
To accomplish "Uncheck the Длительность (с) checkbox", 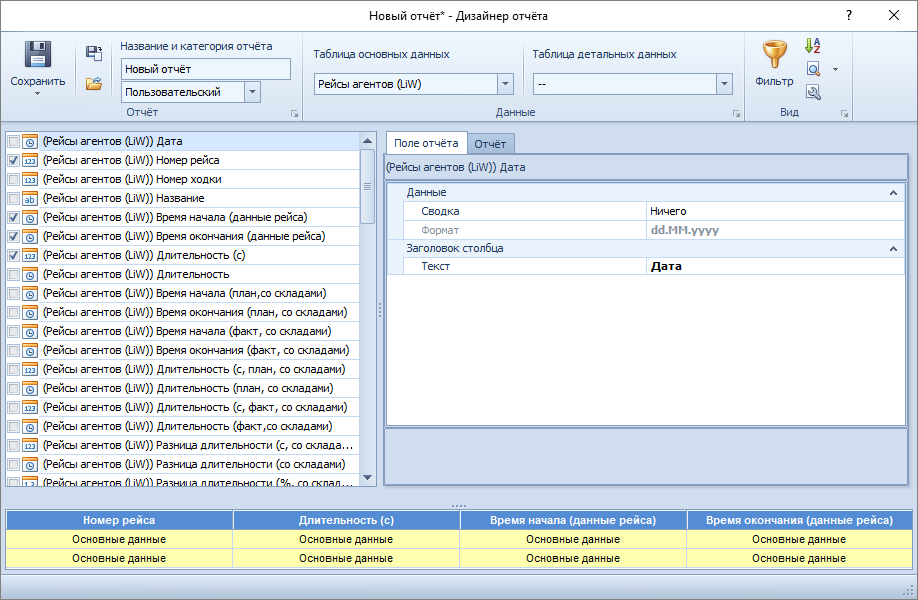I will [x=13, y=256].
